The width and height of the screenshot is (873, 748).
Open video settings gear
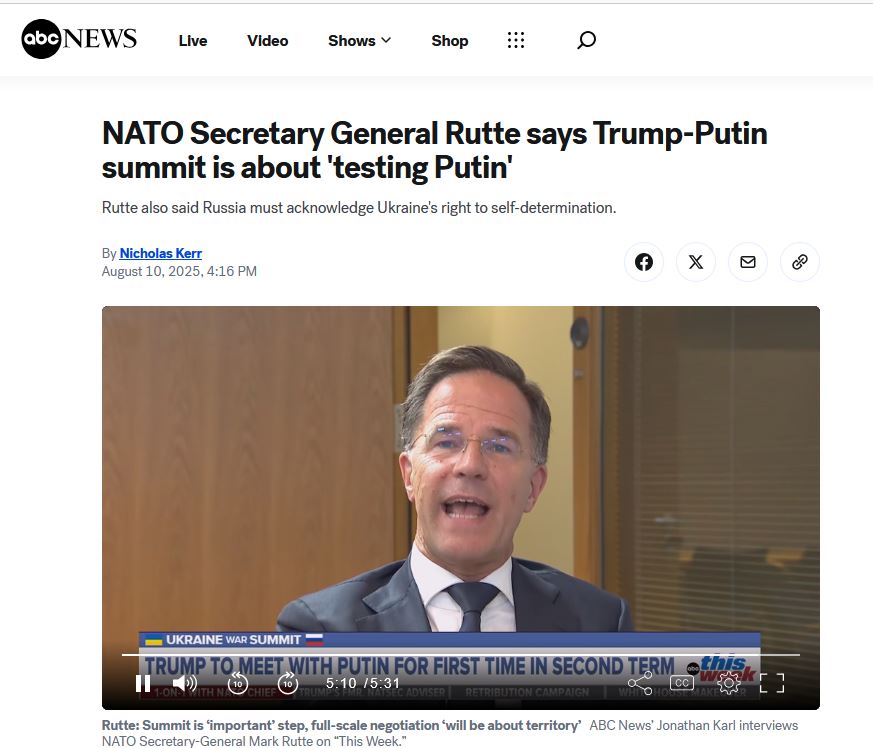[728, 683]
